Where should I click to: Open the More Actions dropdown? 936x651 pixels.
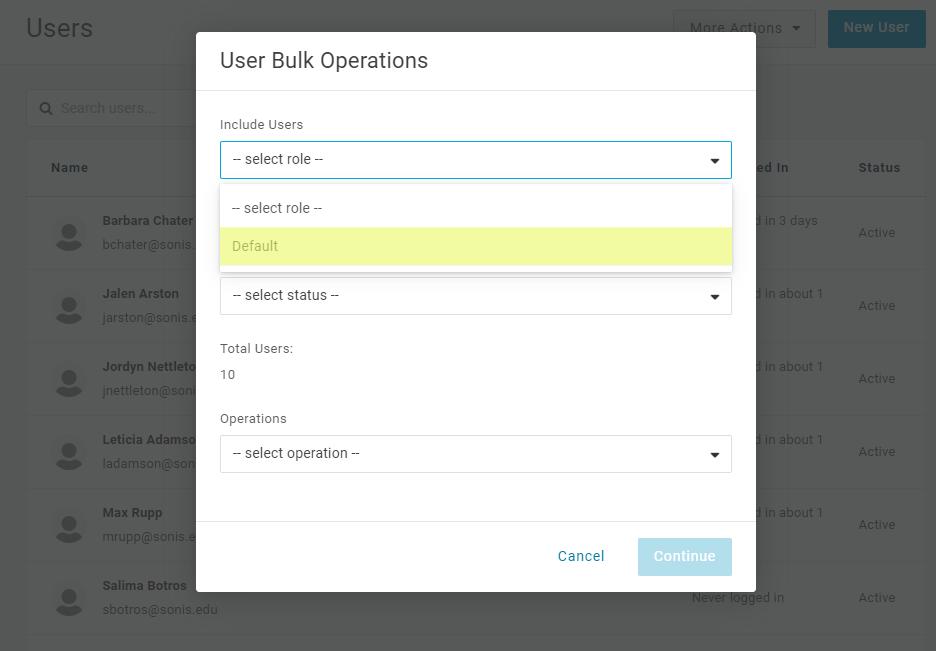click(744, 28)
